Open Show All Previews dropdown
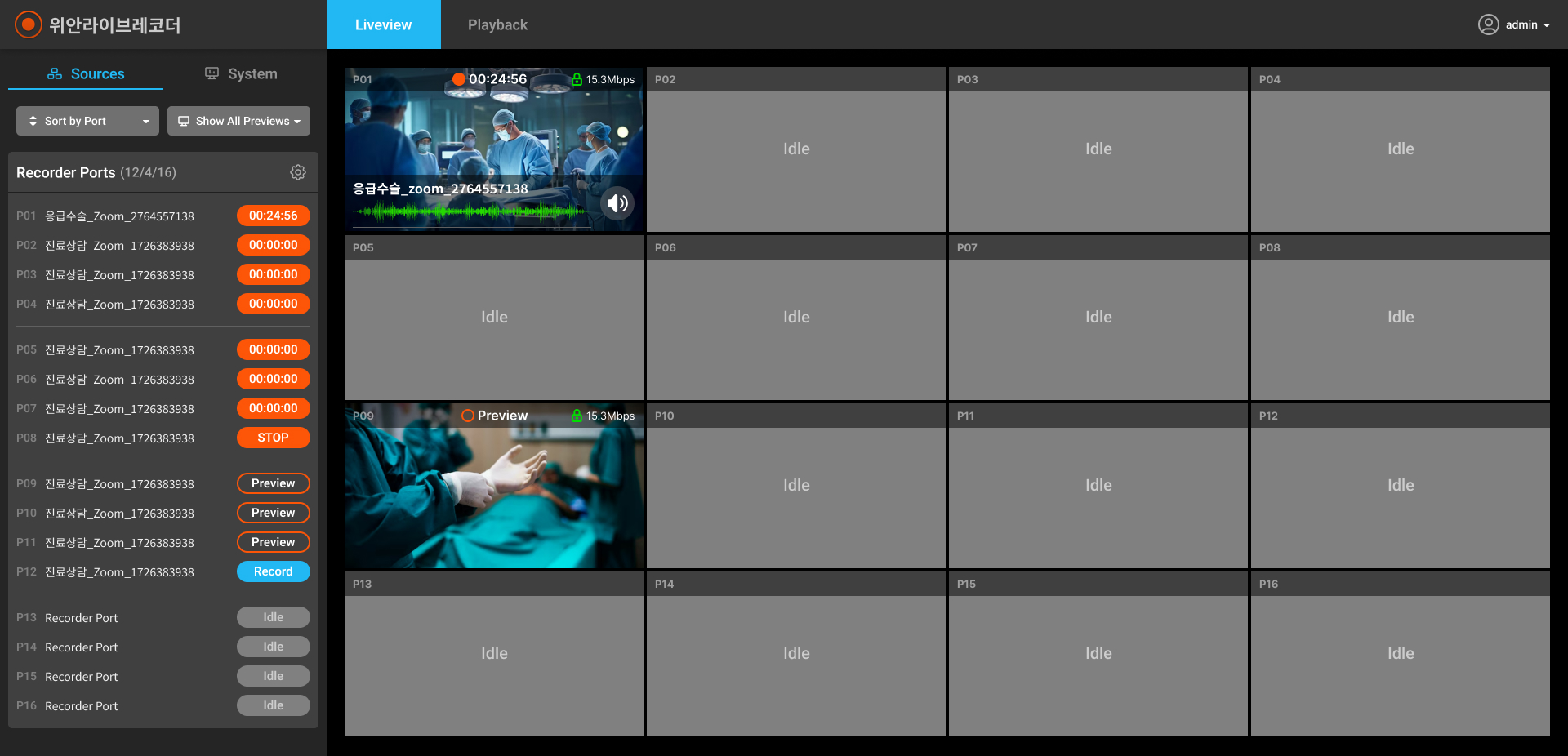 (x=238, y=121)
